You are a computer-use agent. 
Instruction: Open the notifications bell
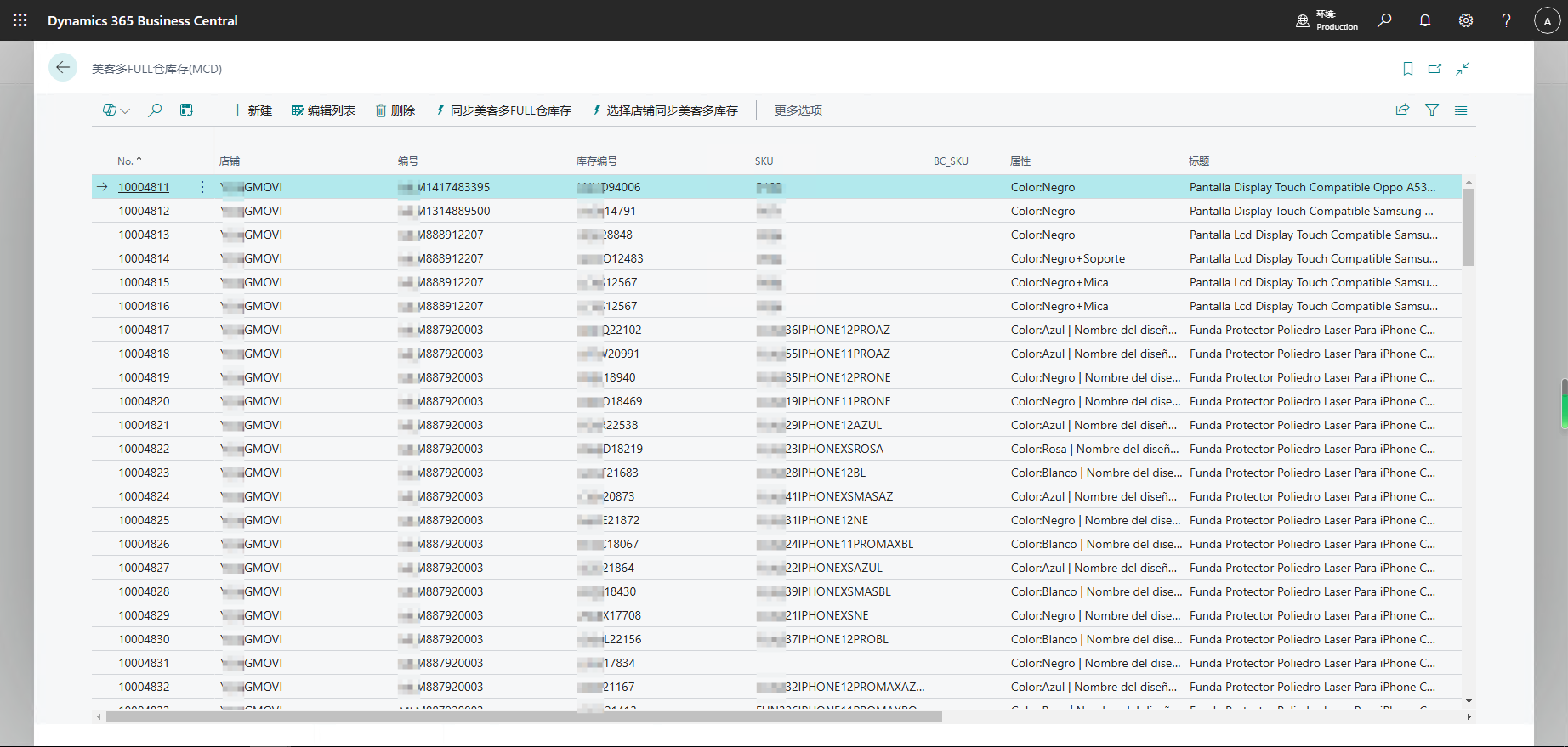(x=1425, y=20)
